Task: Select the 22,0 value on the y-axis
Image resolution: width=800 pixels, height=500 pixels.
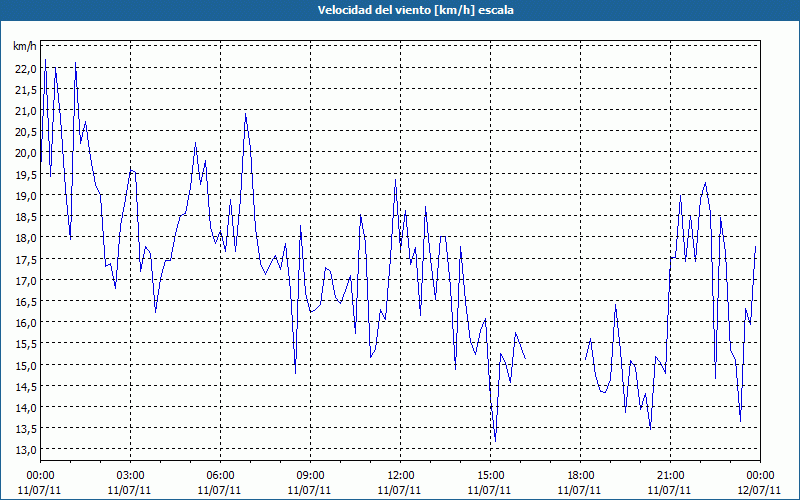Action: 26,68
